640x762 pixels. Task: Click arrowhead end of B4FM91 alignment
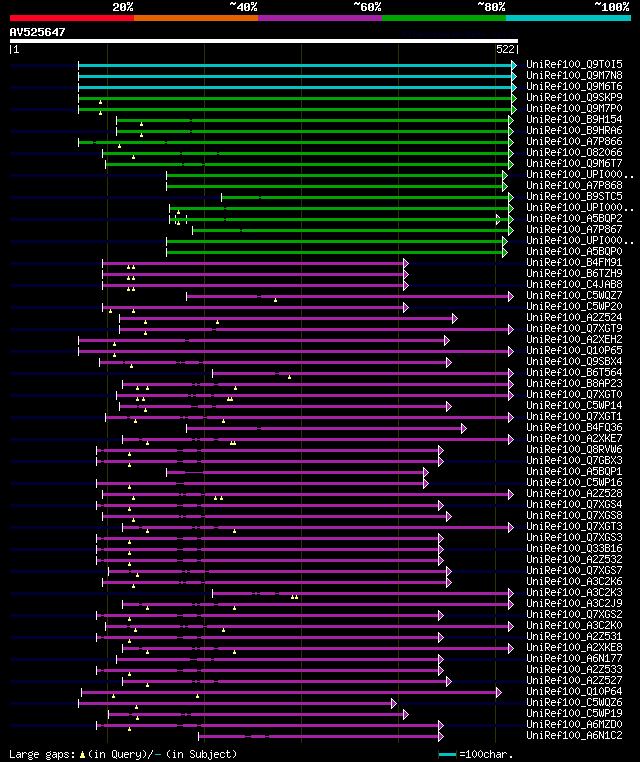[406, 263]
